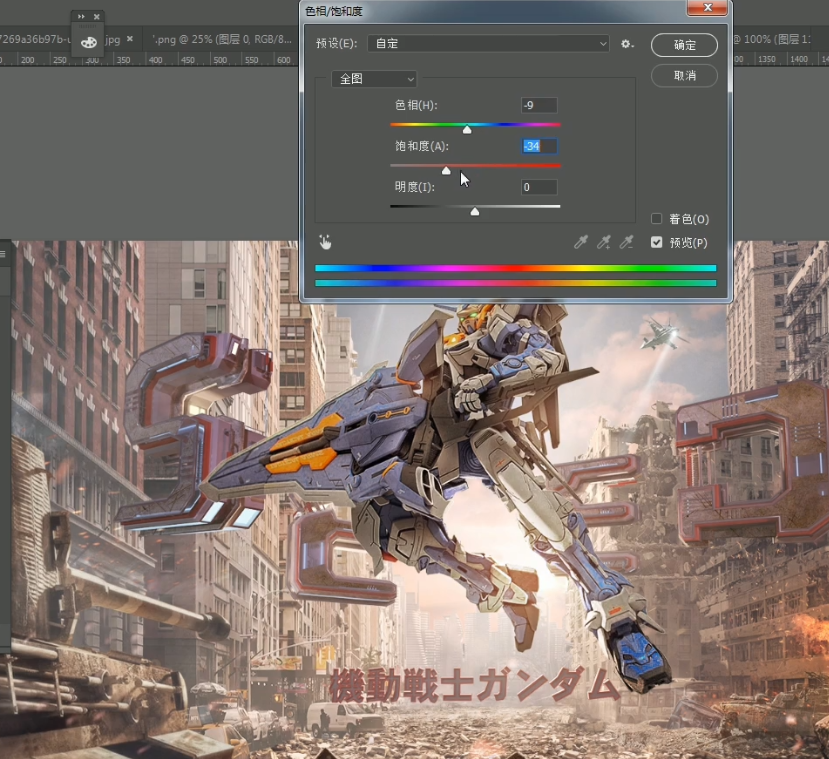Toggle the 预览 preview checkbox
Viewport: 829px width, 759px height.
point(657,243)
